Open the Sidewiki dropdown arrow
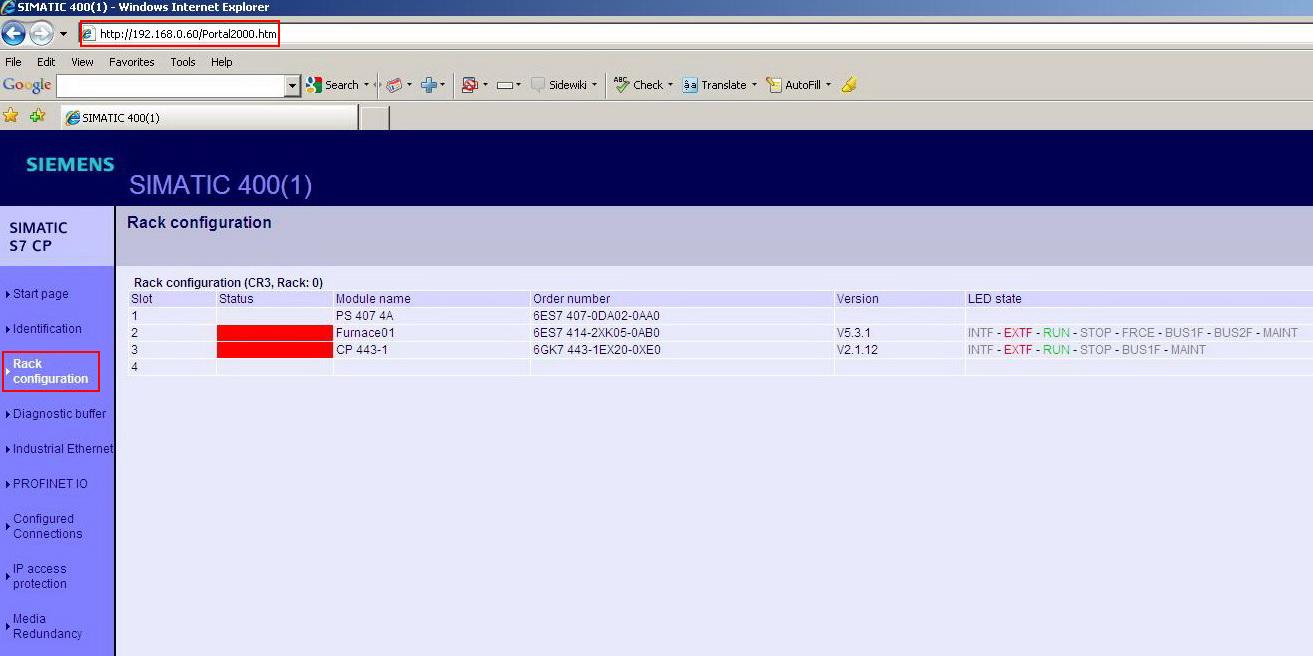The image size is (1313, 656). pos(594,85)
